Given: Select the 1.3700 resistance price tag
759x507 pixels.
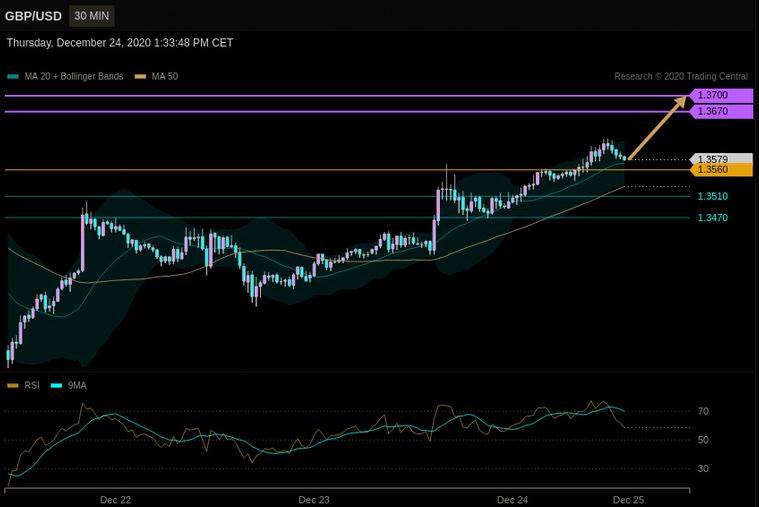Looking at the screenshot, I should point(721,95).
